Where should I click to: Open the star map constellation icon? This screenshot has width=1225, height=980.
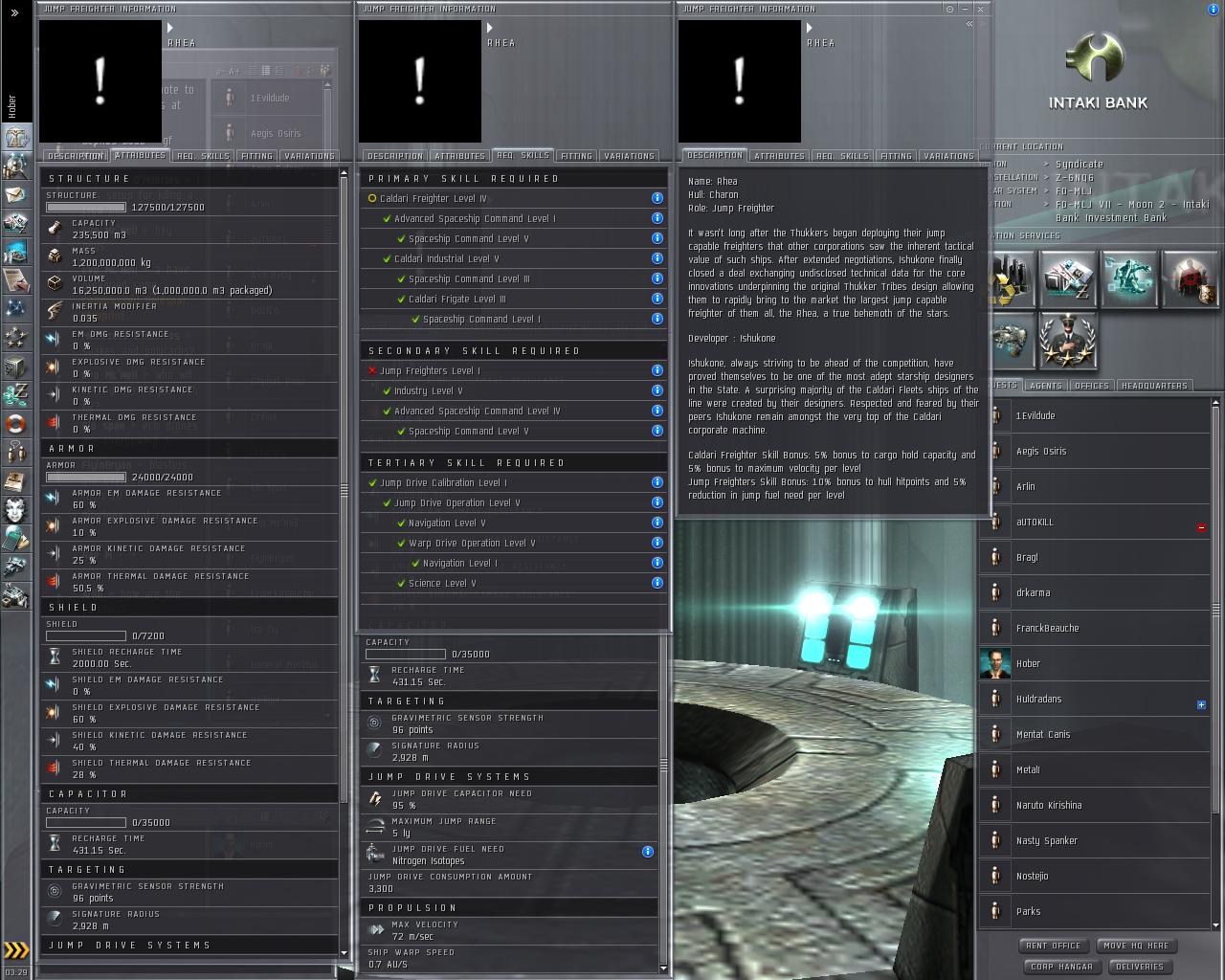point(16,308)
